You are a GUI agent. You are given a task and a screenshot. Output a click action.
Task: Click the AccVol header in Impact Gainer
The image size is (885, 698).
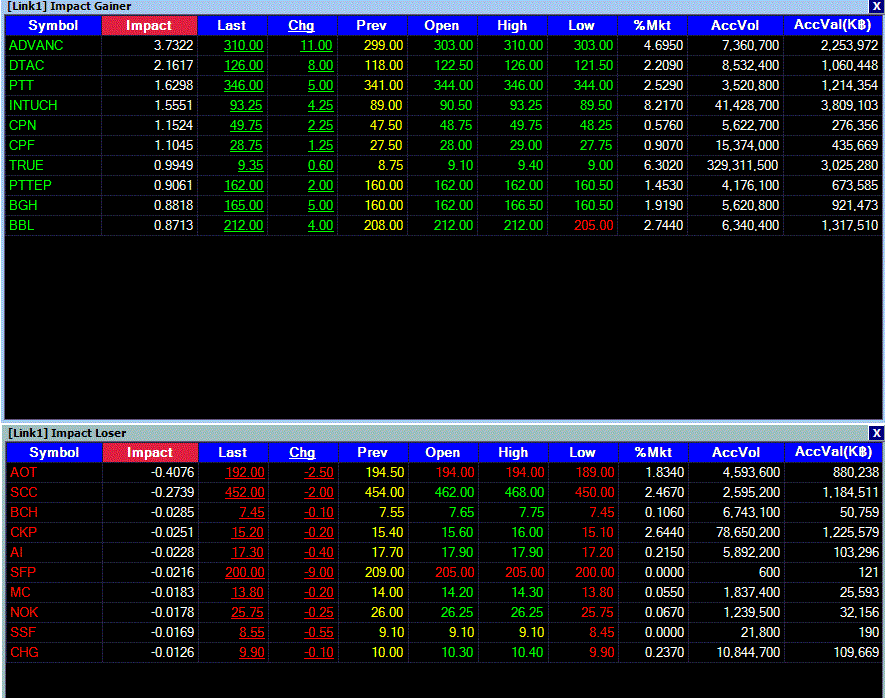tap(735, 25)
